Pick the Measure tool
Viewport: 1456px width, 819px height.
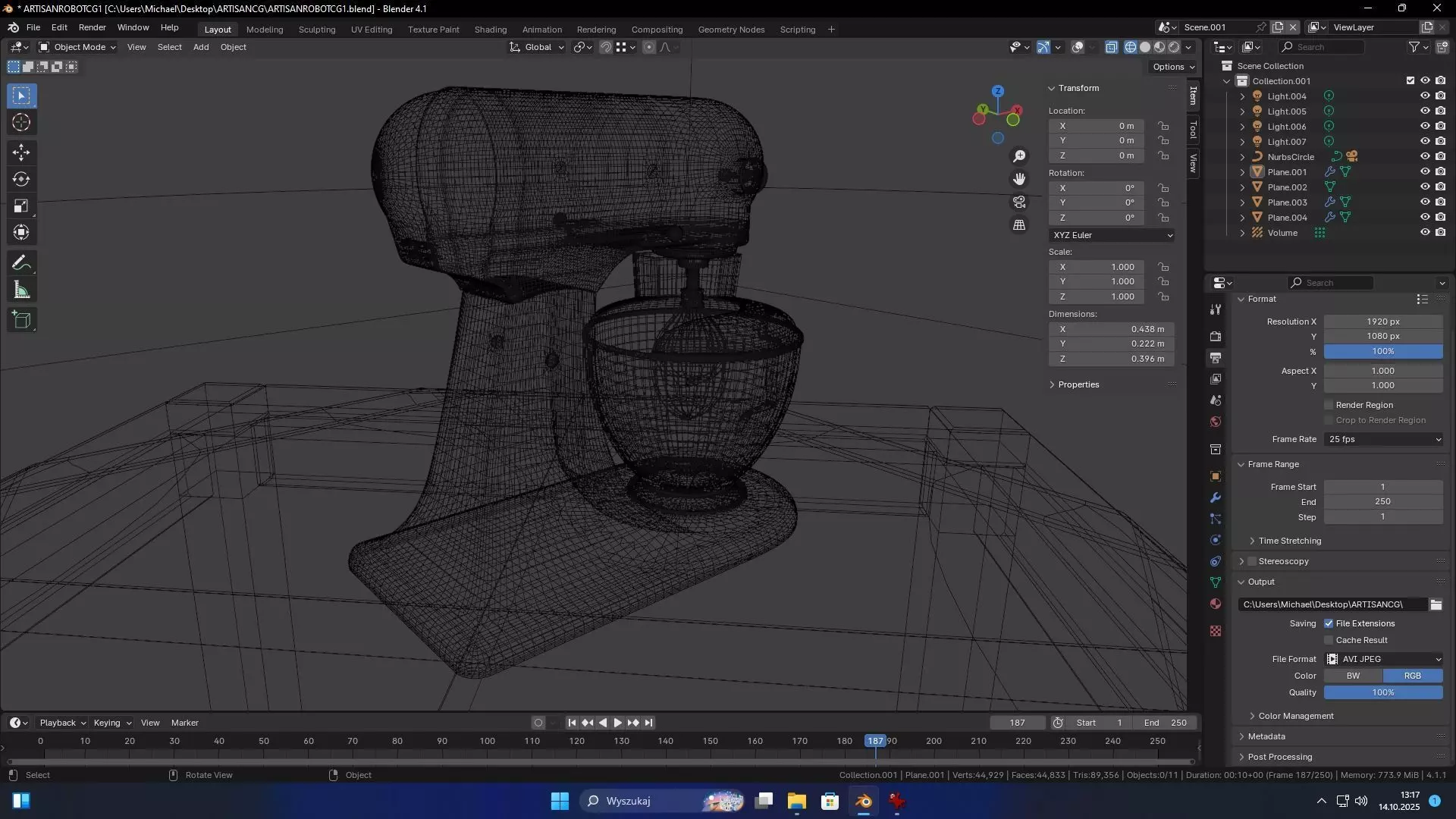(x=21, y=290)
